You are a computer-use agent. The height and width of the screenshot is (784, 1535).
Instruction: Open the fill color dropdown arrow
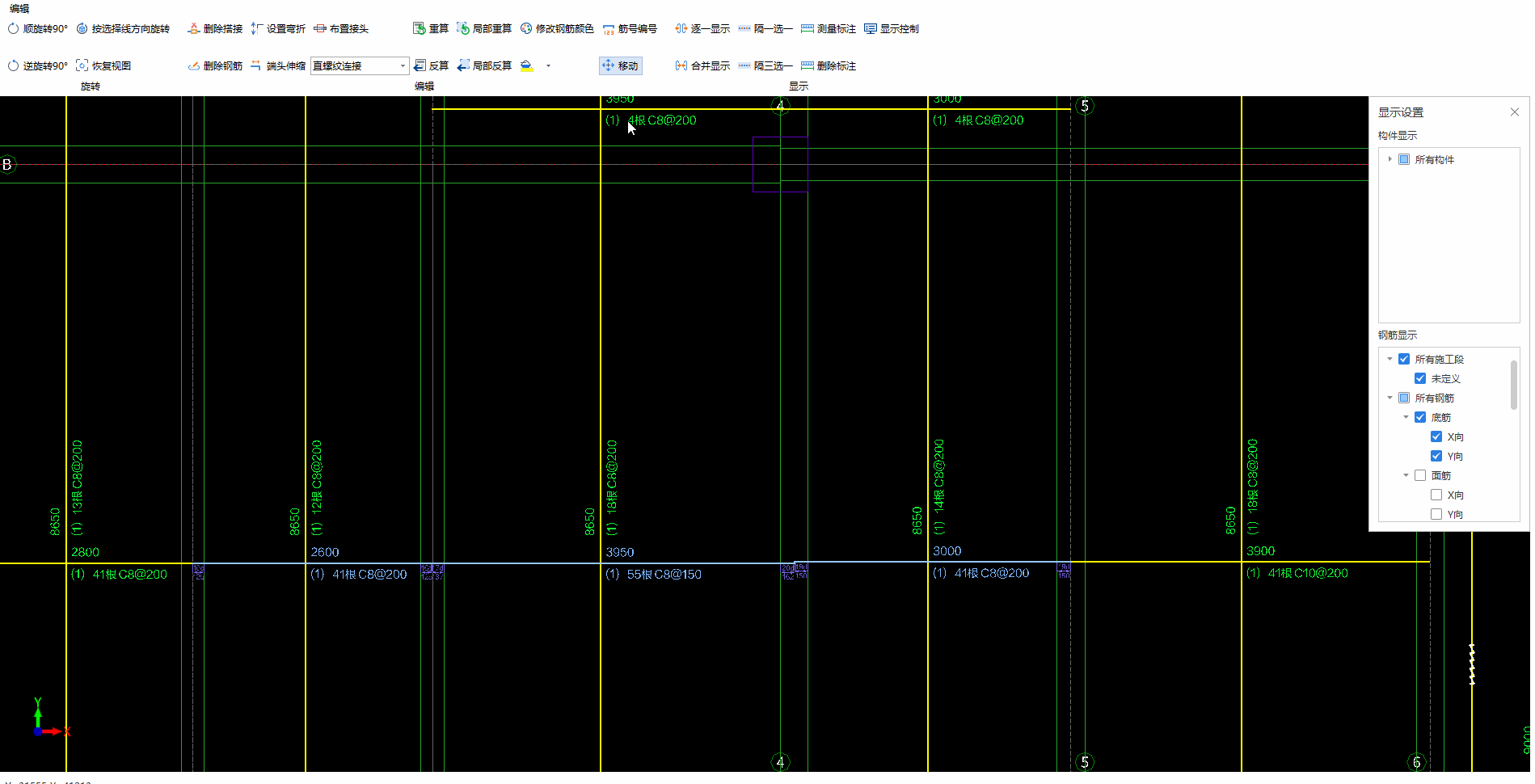[548, 66]
